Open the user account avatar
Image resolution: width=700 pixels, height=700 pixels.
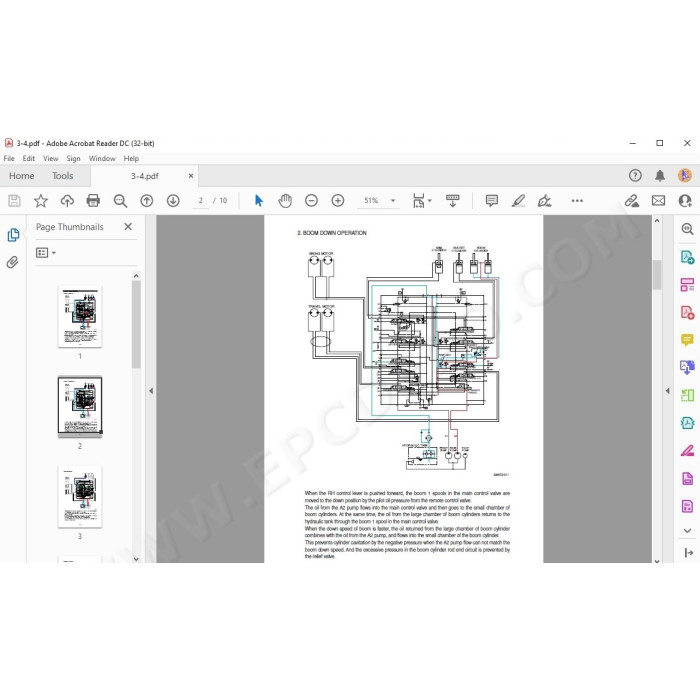(x=685, y=175)
